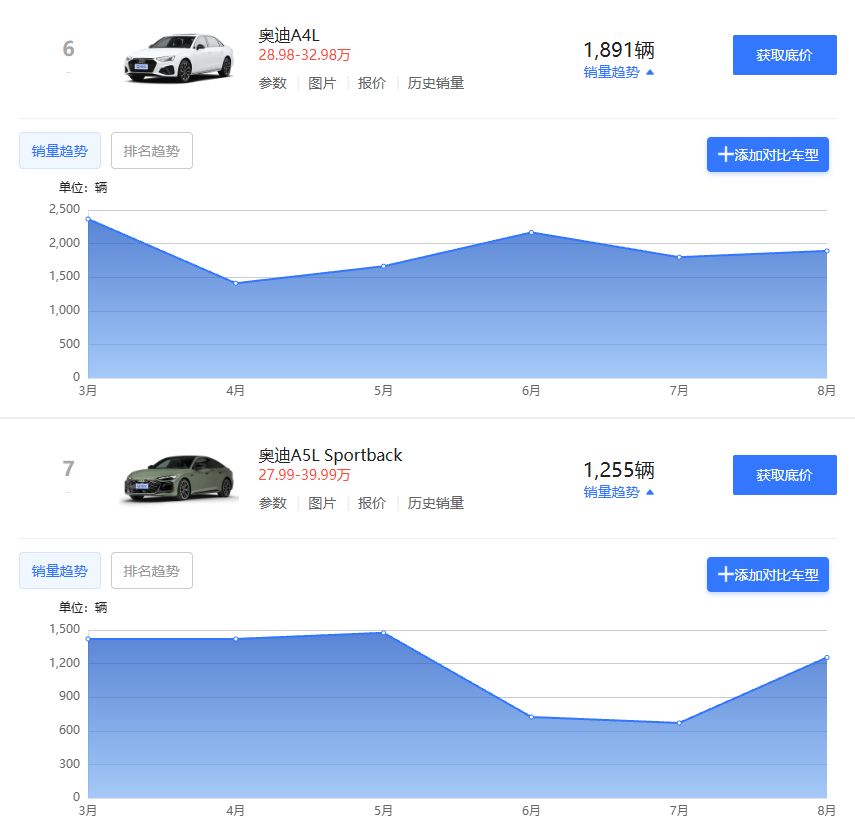Collapse the 销量趋势 expander for 奥迪A5L Sportback
Image resolution: width=855 pixels, height=834 pixels.
pos(618,492)
